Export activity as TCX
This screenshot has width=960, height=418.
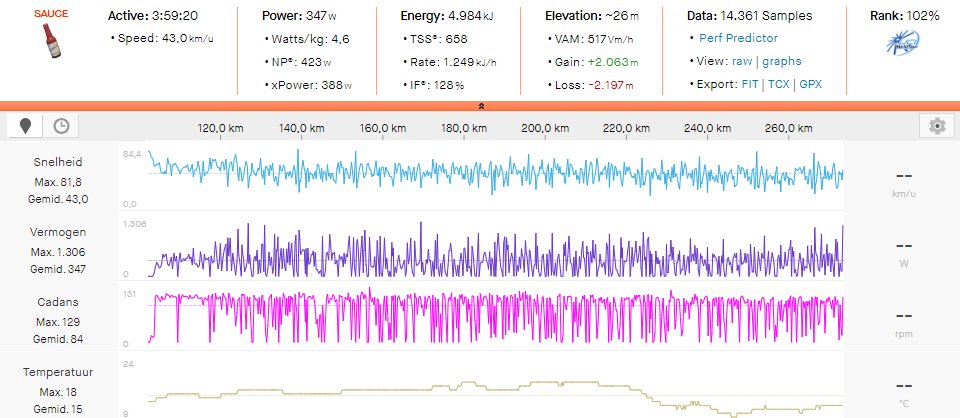pos(778,84)
